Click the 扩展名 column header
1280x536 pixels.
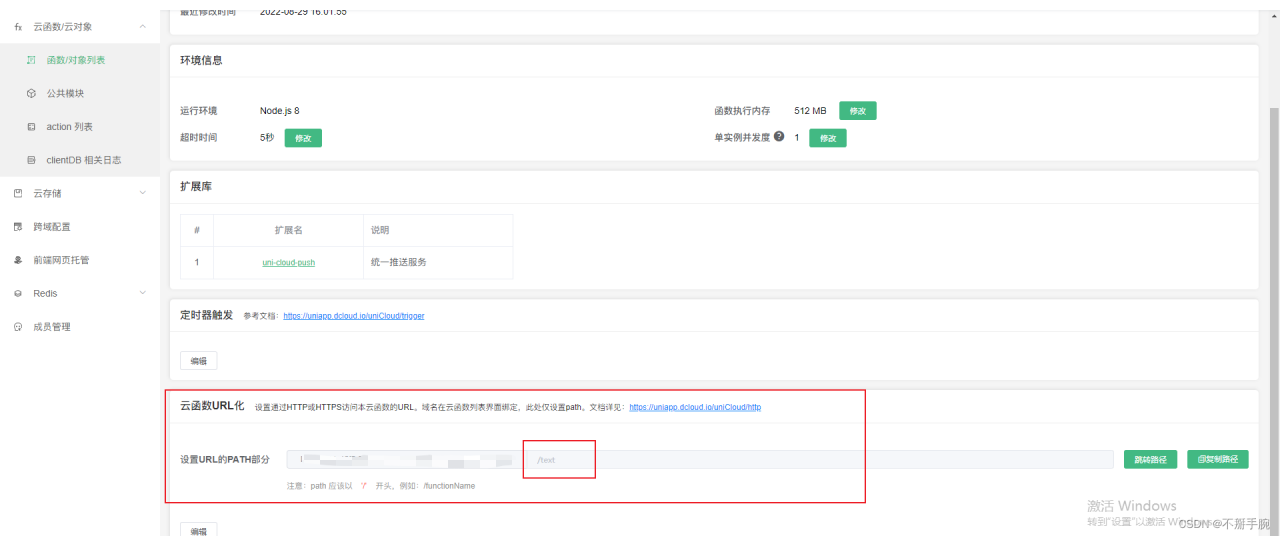click(x=288, y=230)
